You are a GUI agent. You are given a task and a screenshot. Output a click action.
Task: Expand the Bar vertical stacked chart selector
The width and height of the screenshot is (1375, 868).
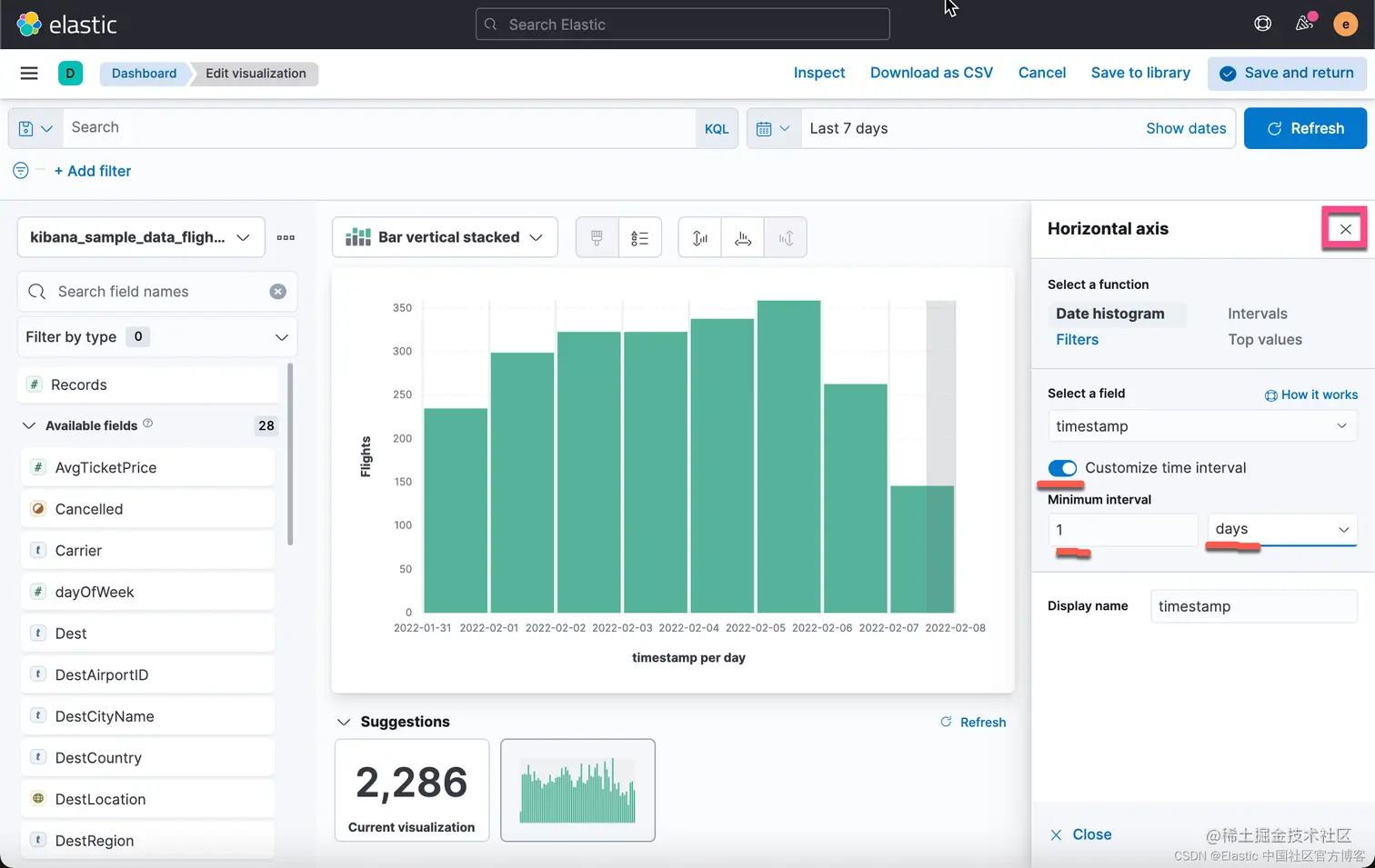[445, 237]
